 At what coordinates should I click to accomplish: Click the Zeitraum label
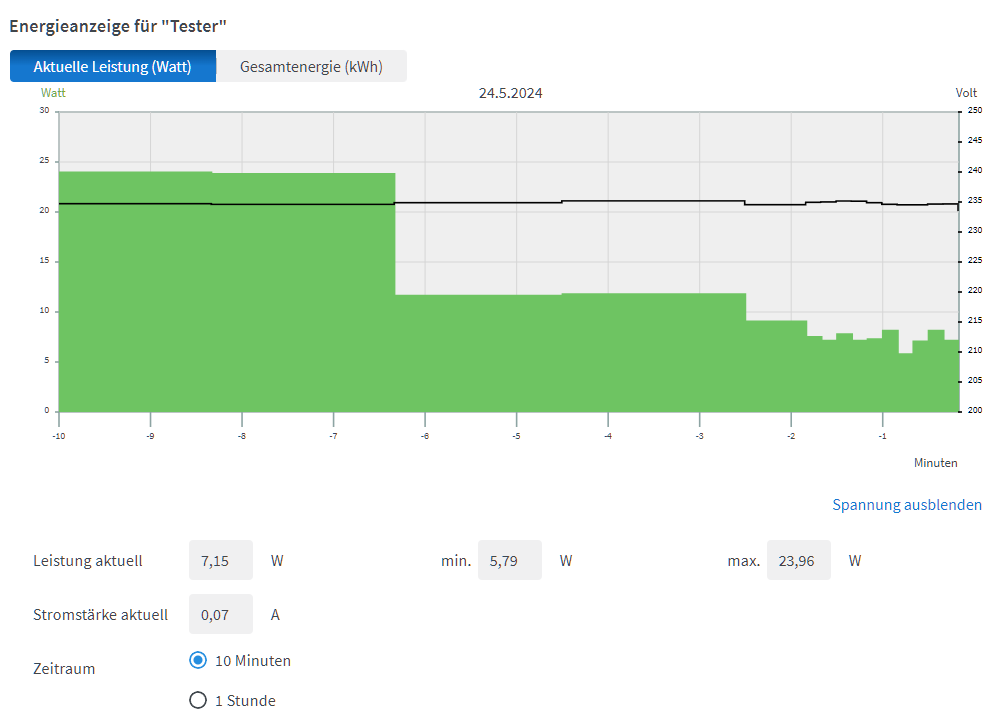tap(64, 668)
